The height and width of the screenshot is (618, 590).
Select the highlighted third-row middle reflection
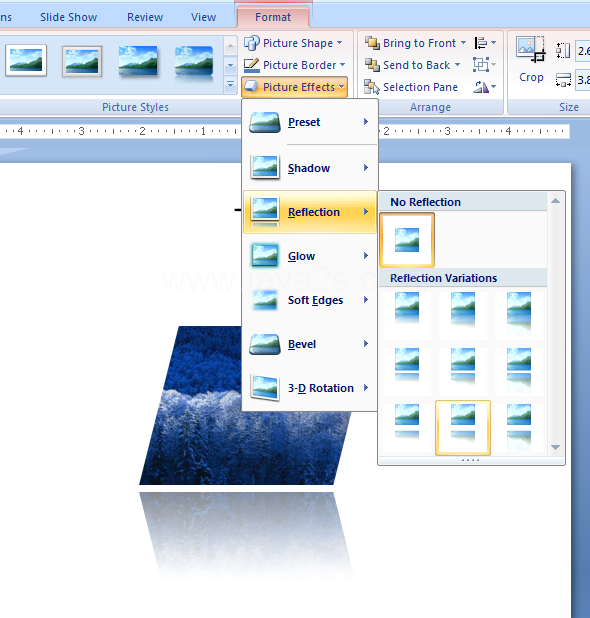463,428
